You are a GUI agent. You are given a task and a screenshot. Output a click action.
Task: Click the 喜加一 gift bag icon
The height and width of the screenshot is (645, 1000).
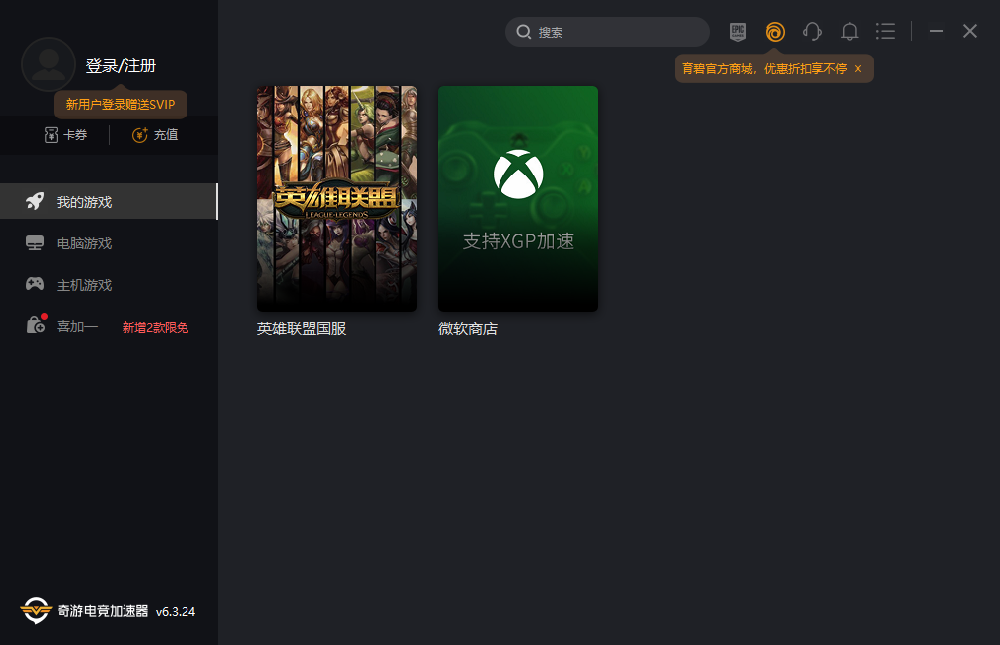[x=36, y=325]
